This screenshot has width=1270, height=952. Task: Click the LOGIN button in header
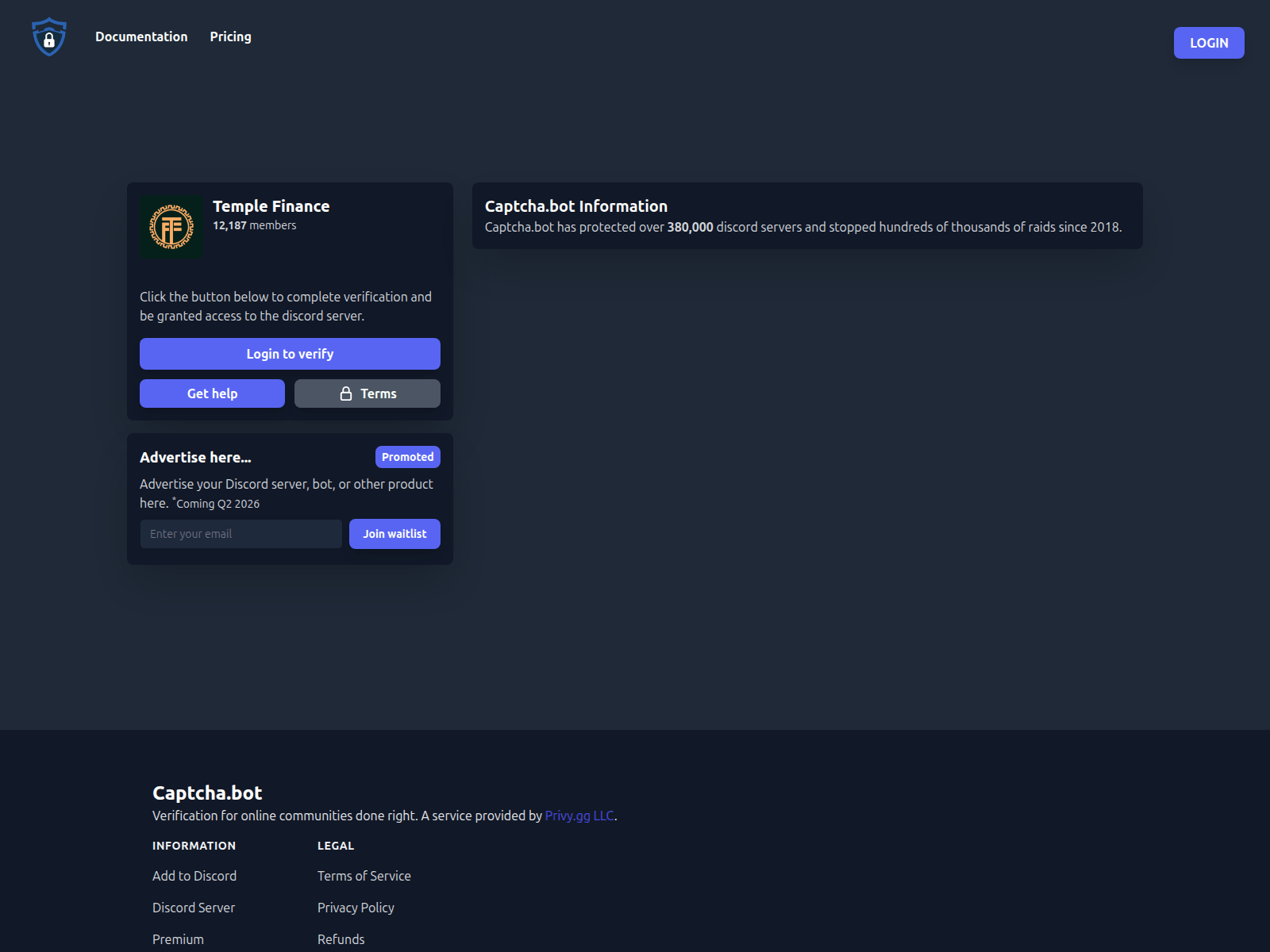point(1209,43)
